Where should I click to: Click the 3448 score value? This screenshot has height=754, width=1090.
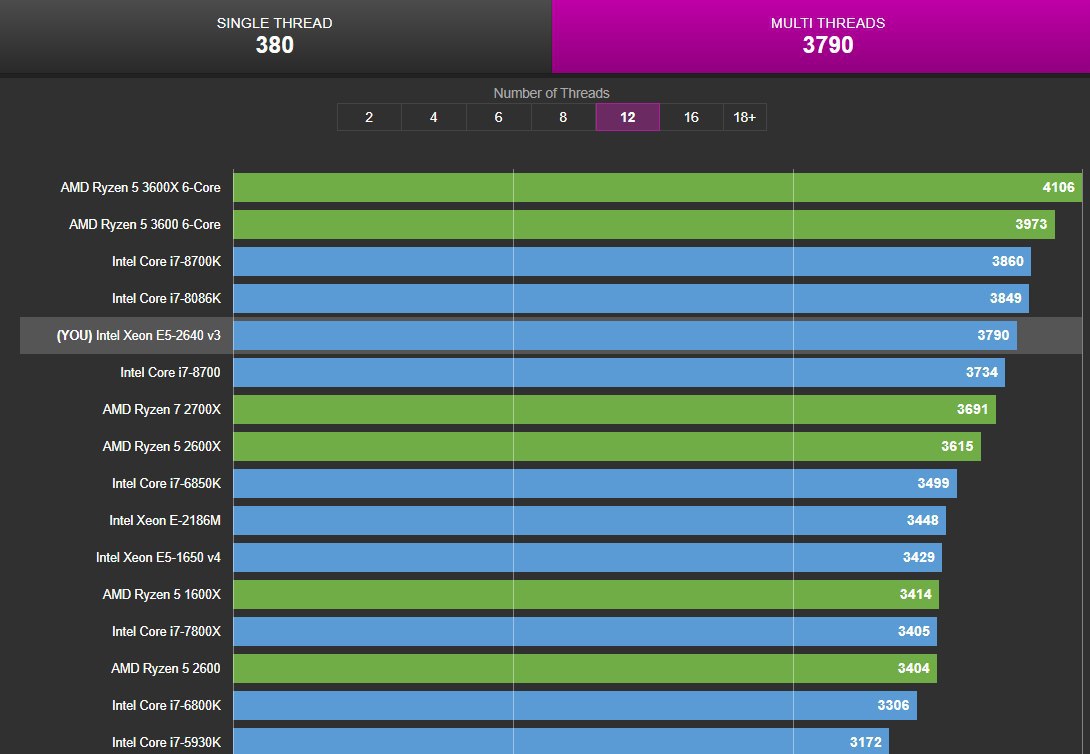tap(922, 520)
